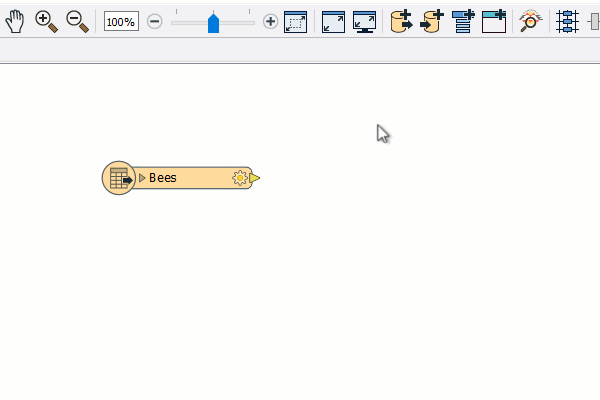Add a Transformer from the toolbar
Screen dimensions: 600x400
[463, 21]
